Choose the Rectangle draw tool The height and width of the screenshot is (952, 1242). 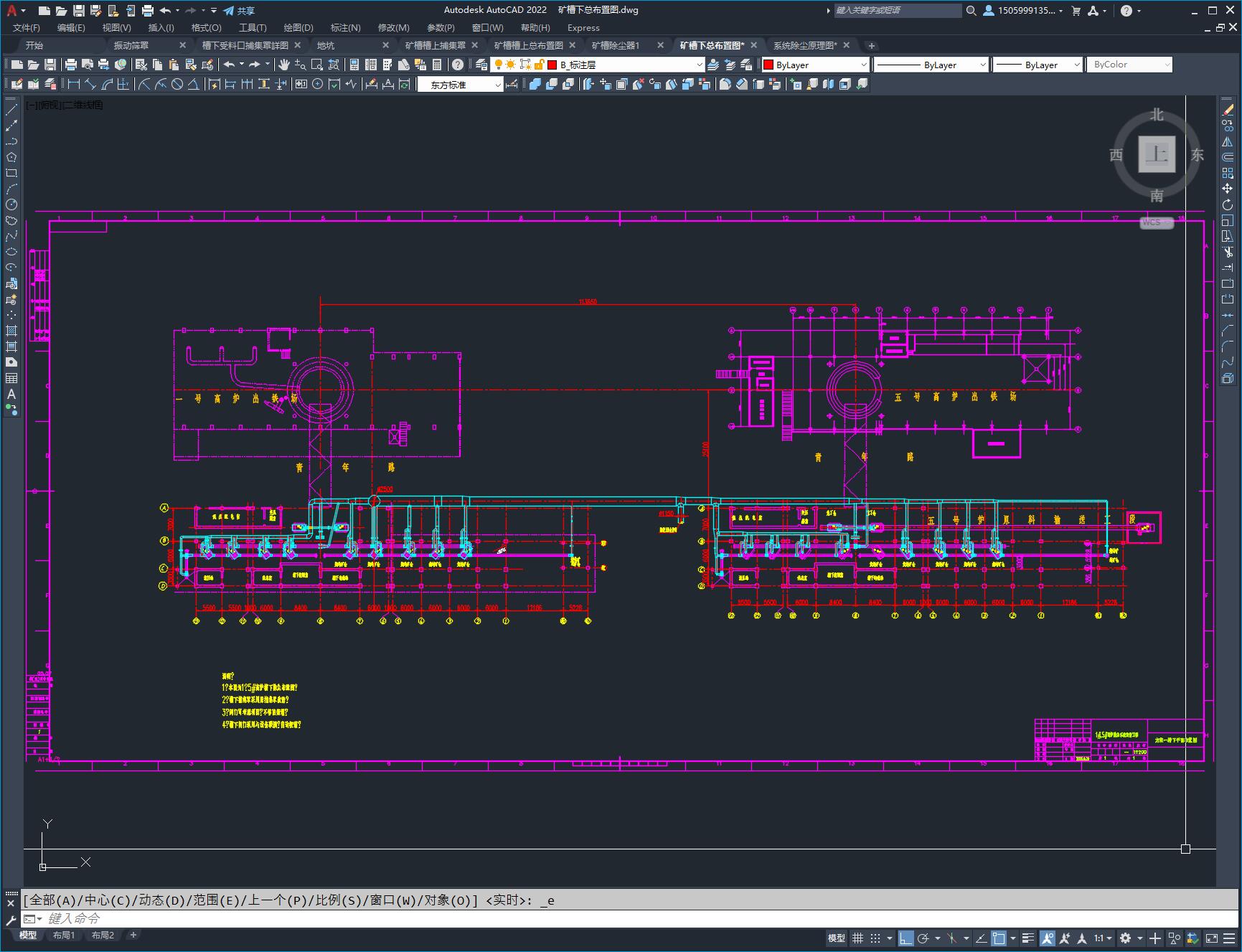11,173
